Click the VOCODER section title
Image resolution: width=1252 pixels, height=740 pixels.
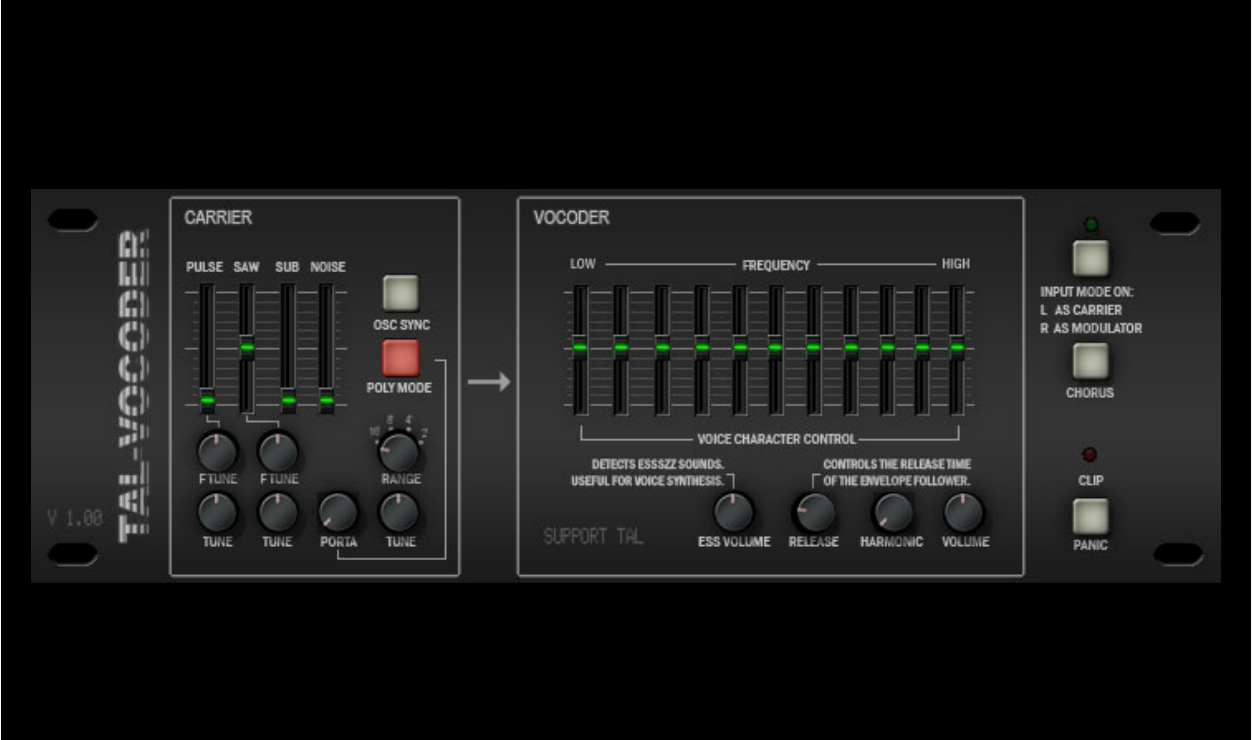(x=571, y=217)
